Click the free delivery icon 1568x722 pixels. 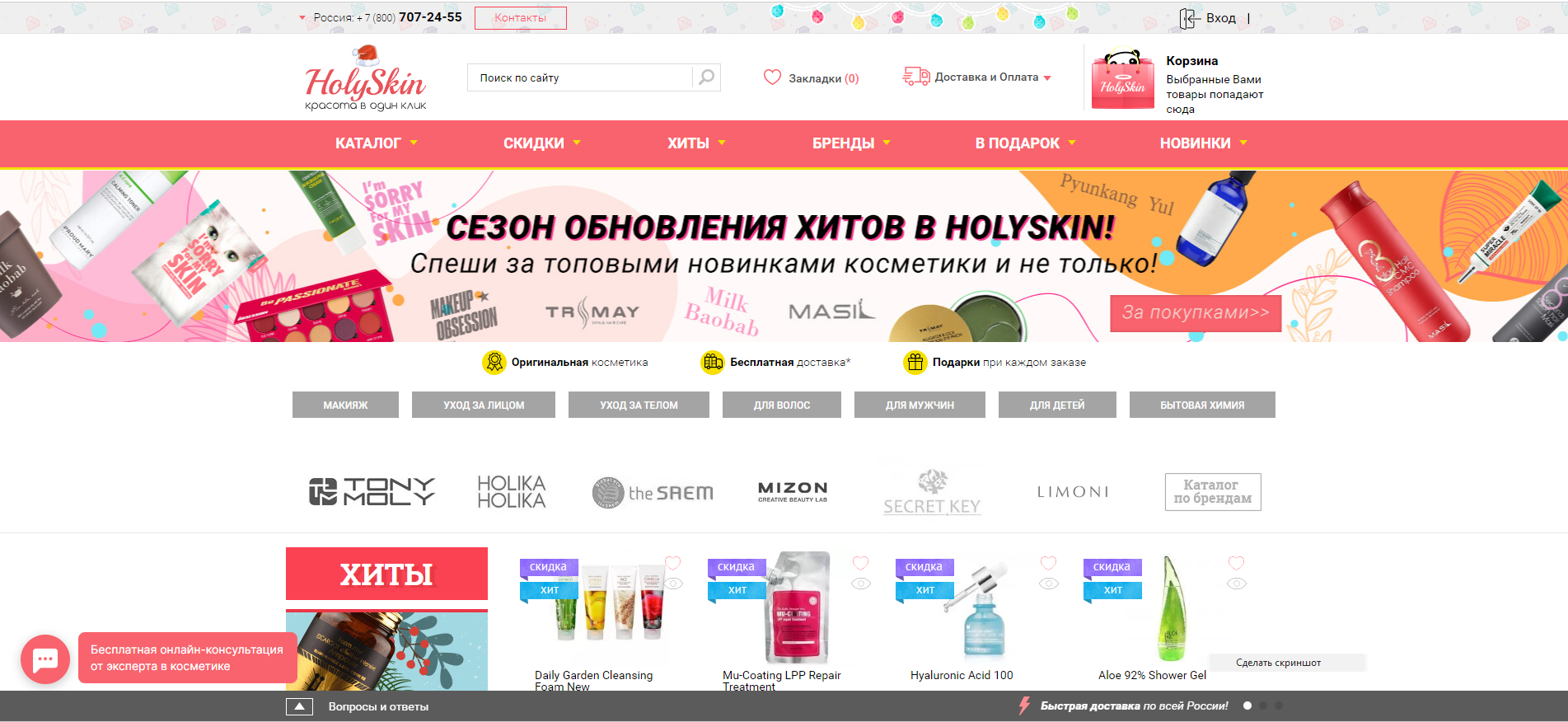pos(712,362)
